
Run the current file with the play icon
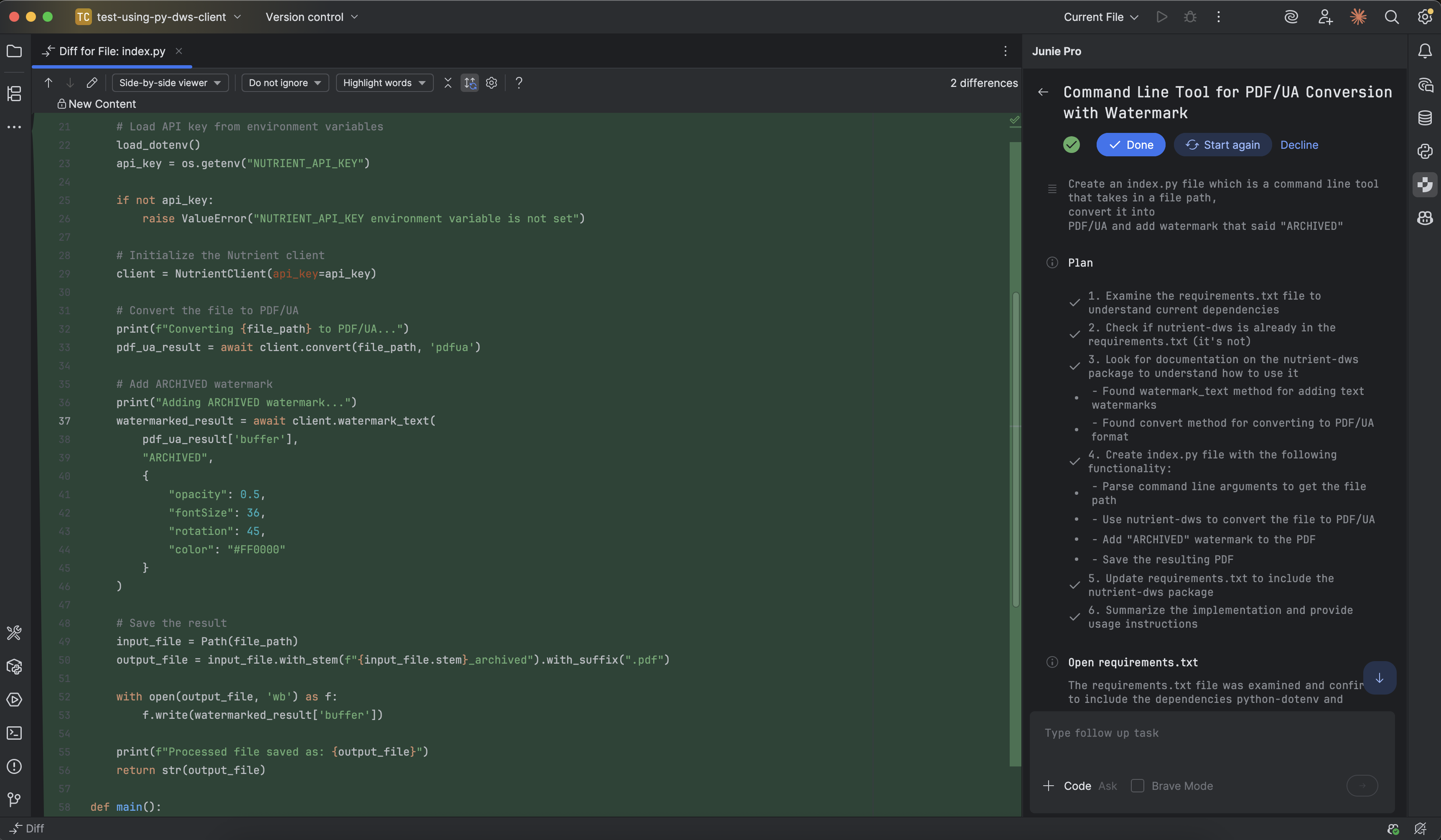[1162, 17]
